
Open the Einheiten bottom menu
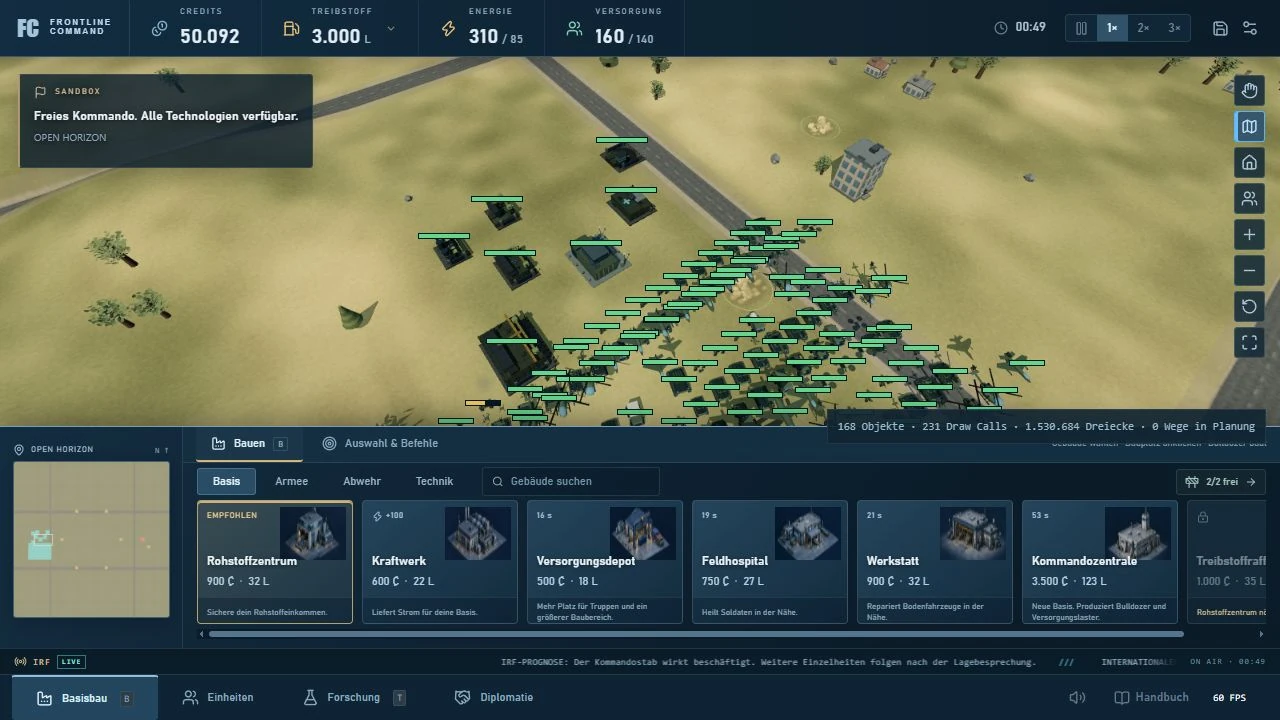[218, 697]
